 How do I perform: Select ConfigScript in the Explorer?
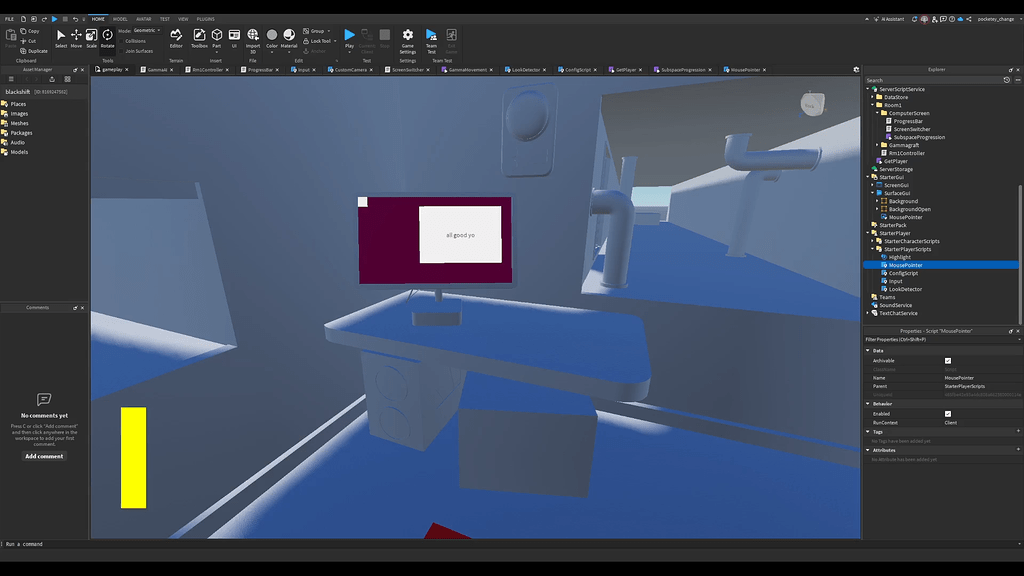pyautogui.click(x=903, y=273)
